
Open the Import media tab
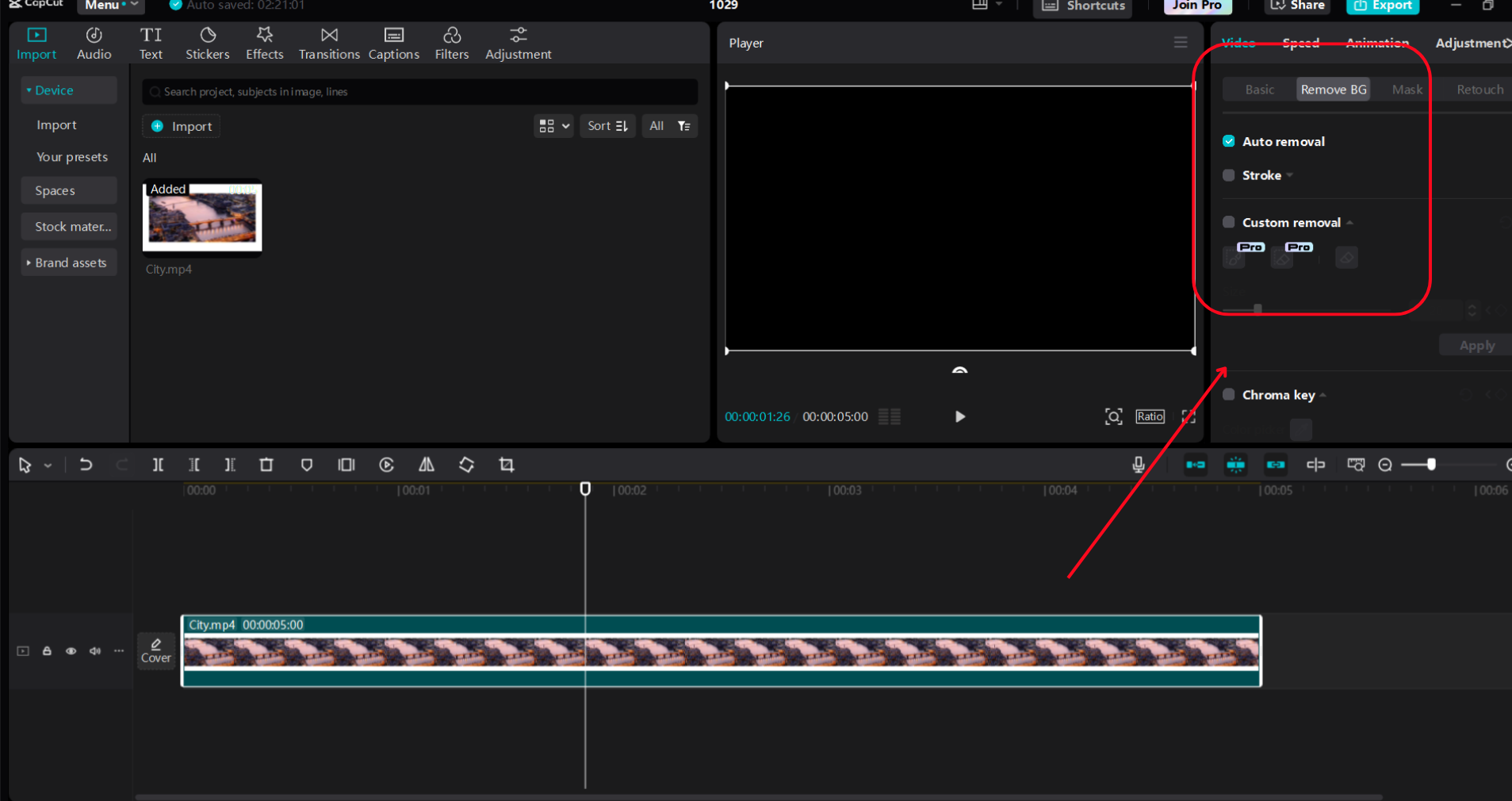(36, 44)
